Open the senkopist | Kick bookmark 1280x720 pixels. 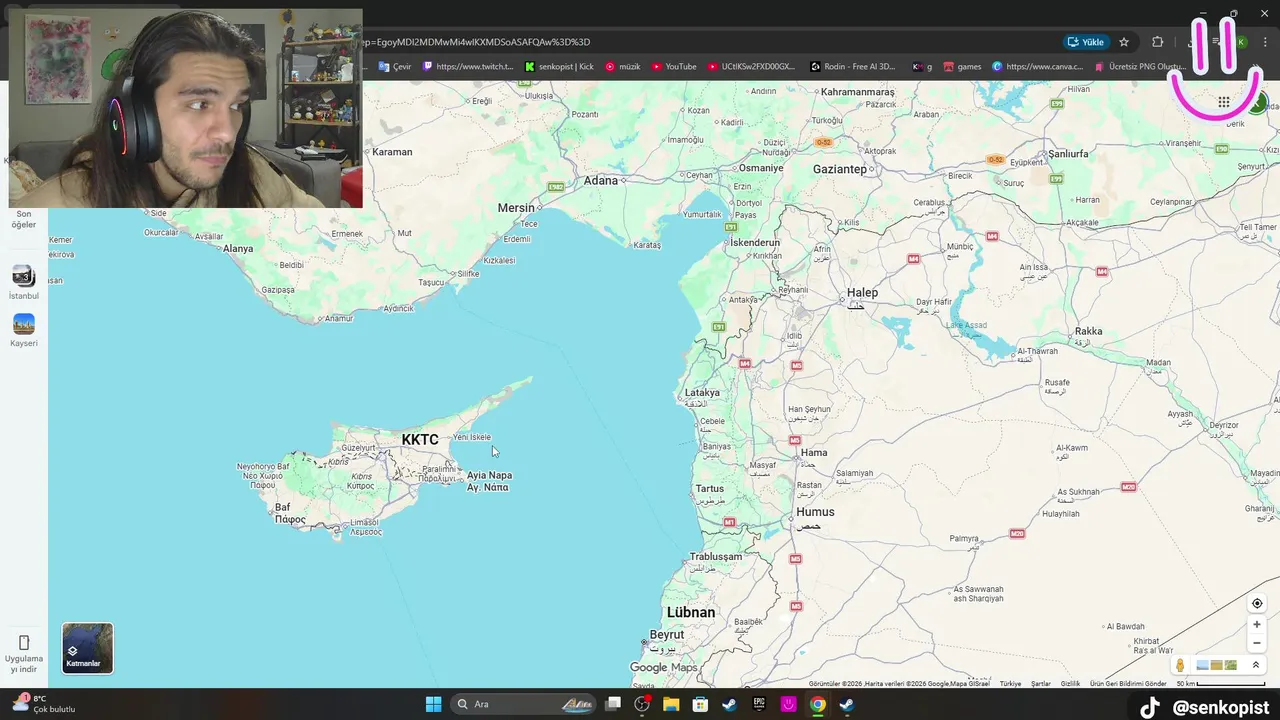click(x=559, y=67)
